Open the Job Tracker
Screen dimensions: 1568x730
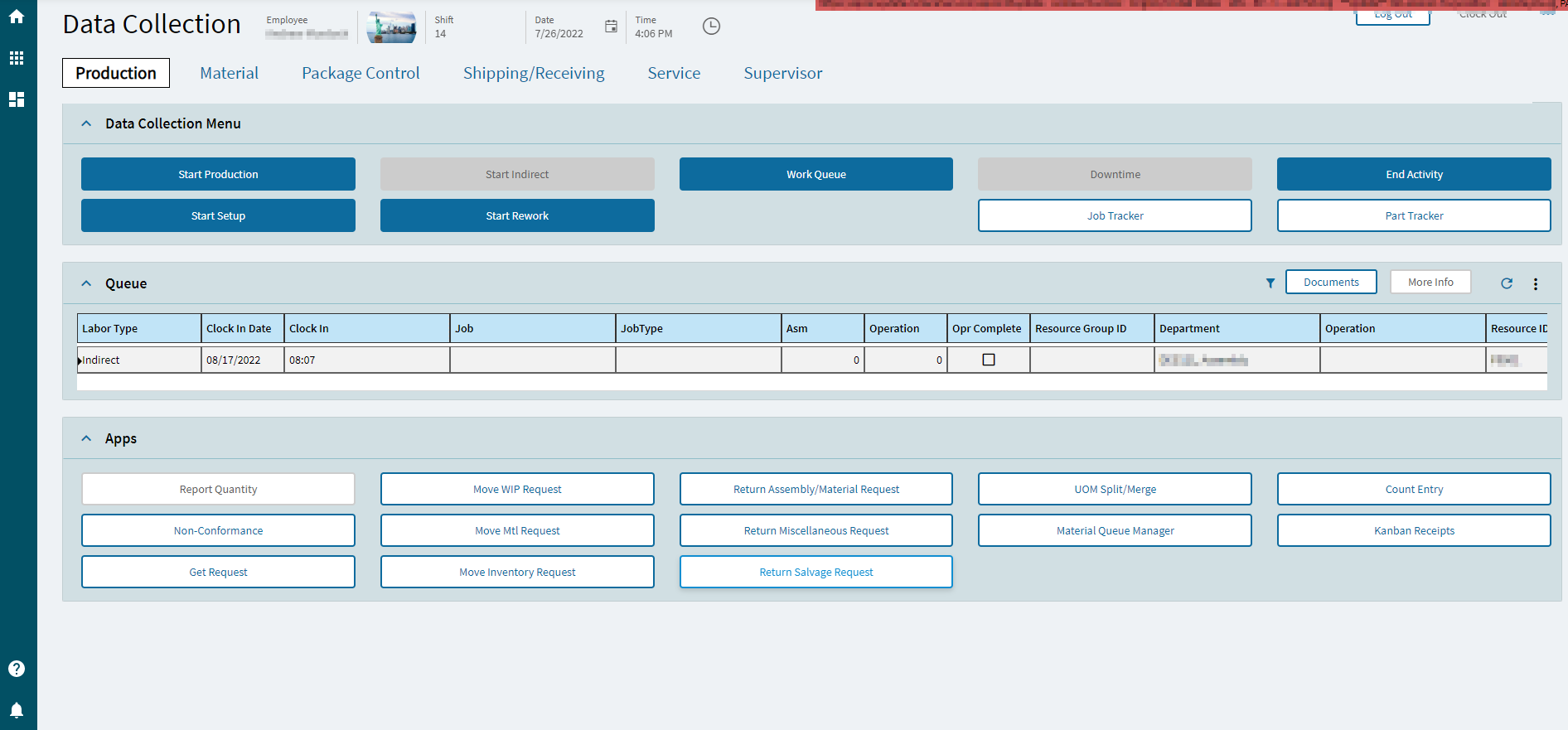click(1115, 215)
